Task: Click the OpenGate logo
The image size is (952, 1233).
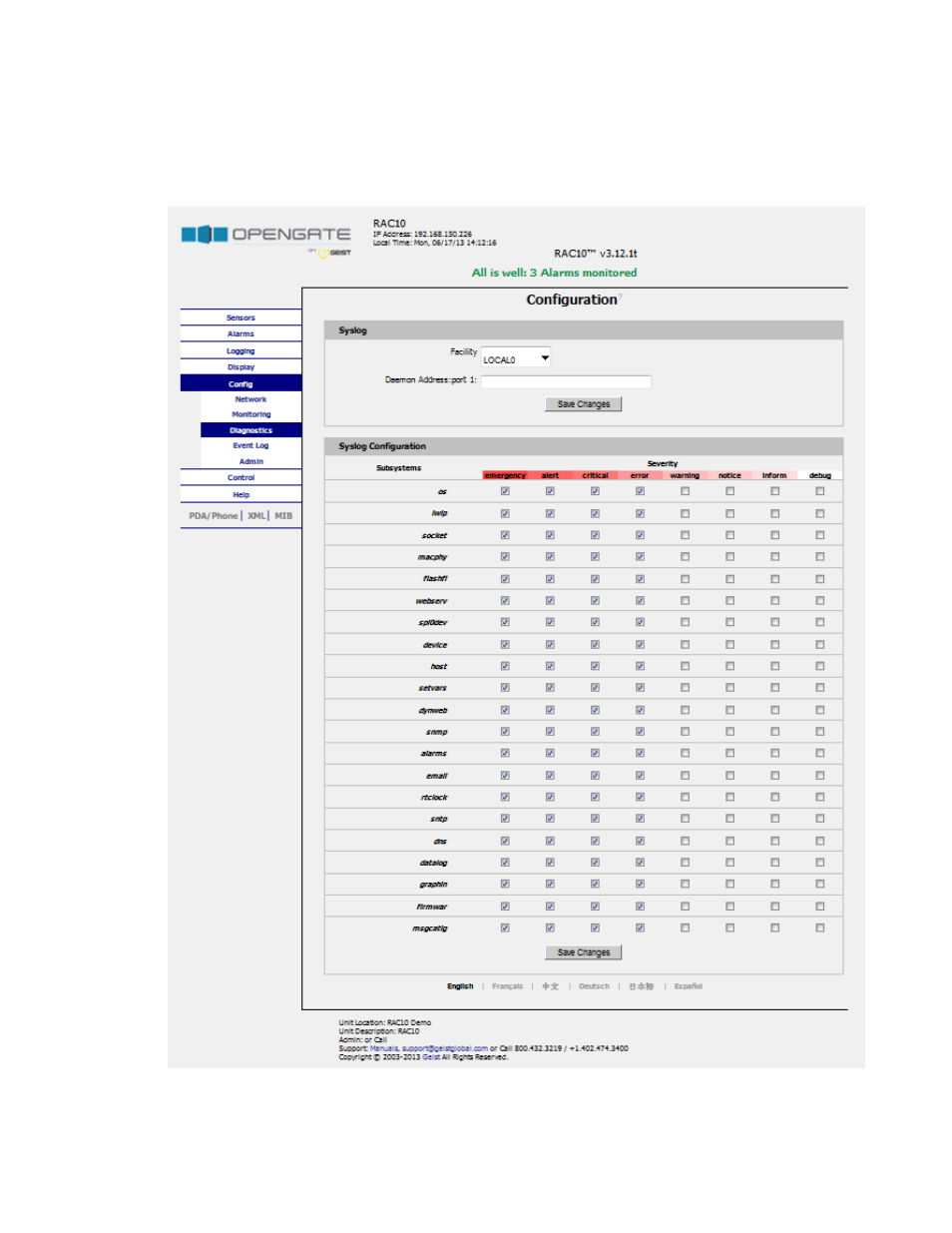Action: 265,236
